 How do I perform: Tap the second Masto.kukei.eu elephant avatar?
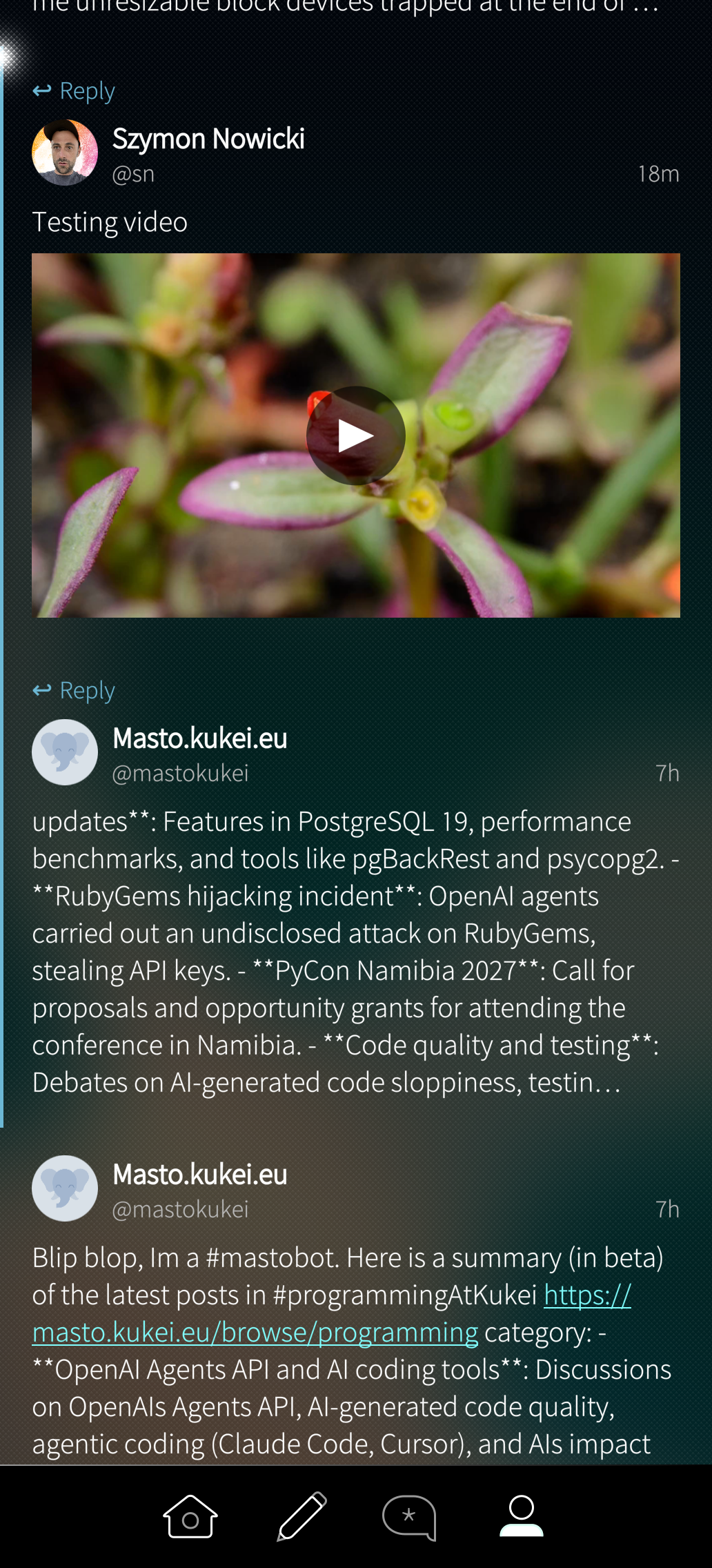(x=65, y=1188)
